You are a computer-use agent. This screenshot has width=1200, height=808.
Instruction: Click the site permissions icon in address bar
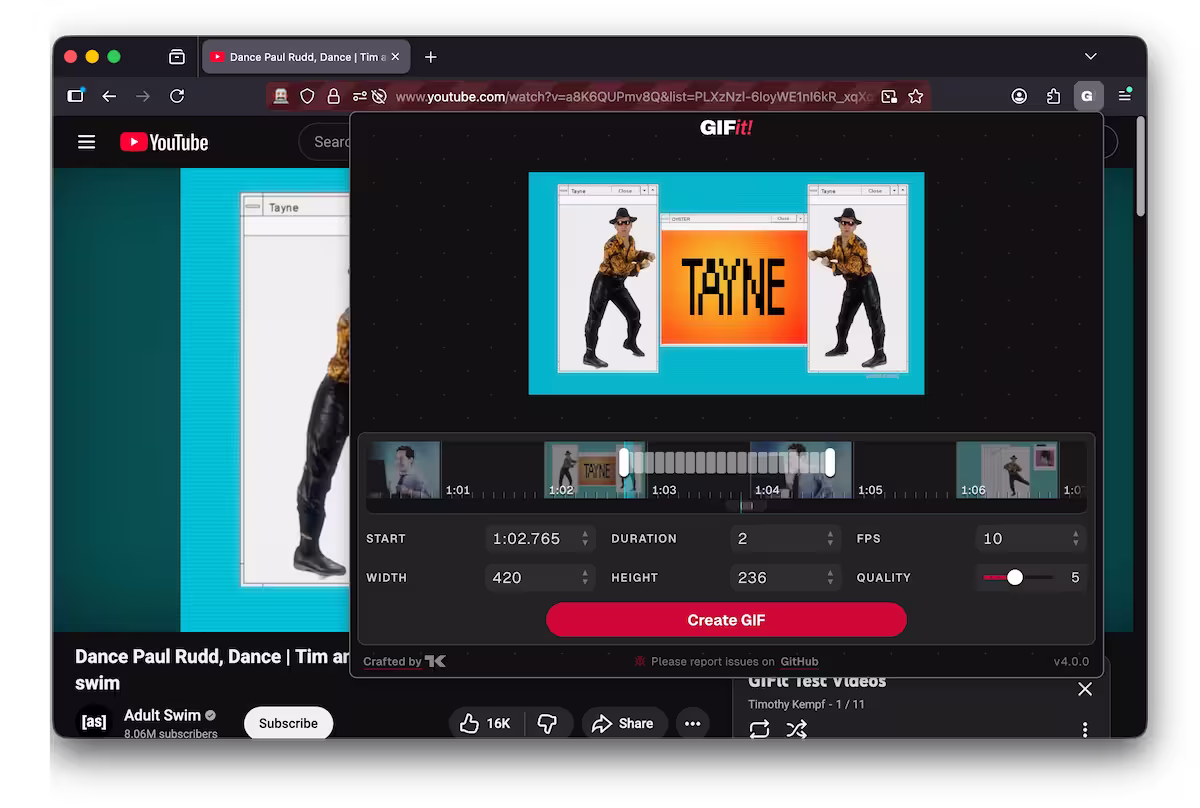tap(358, 97)
